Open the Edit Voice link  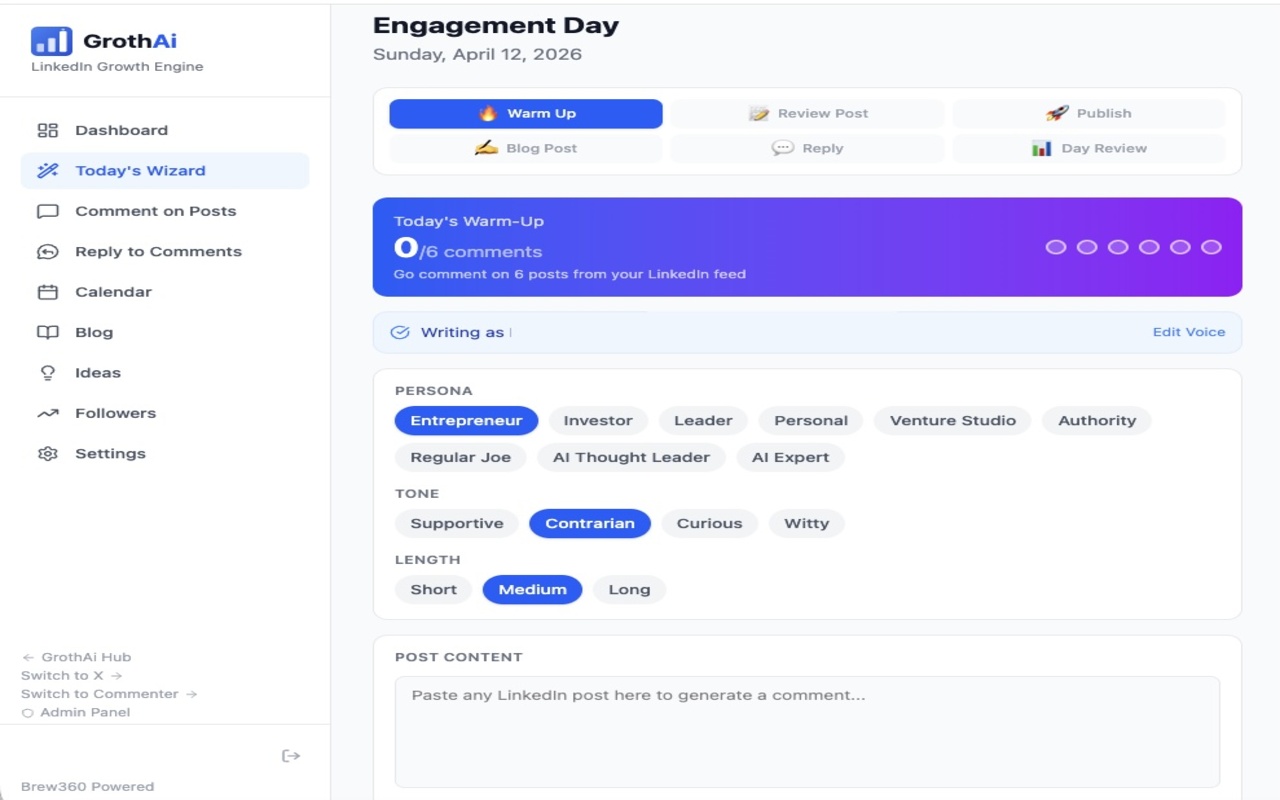pos(1189,331)
